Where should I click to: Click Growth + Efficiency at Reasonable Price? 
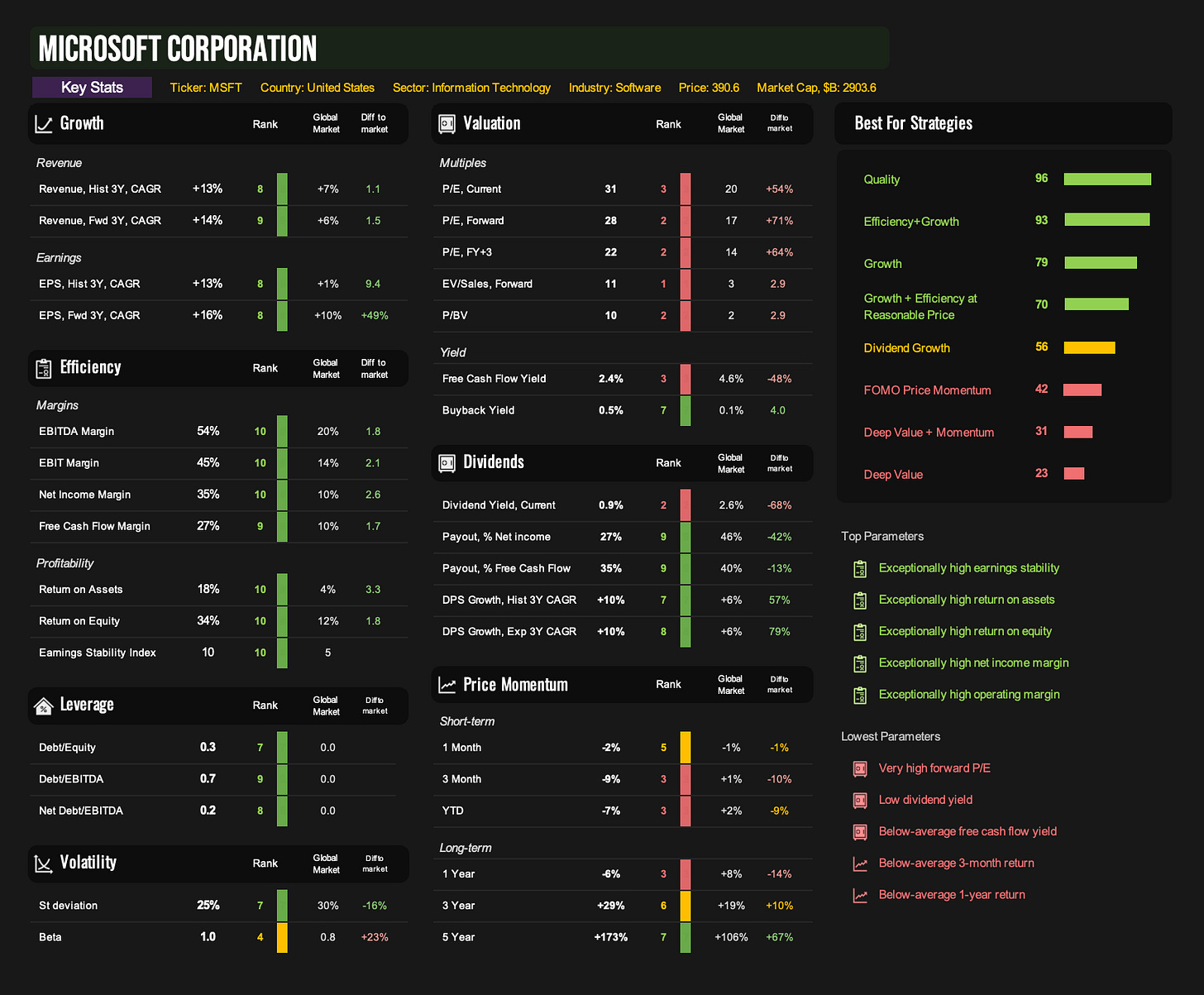coord(920,307)
